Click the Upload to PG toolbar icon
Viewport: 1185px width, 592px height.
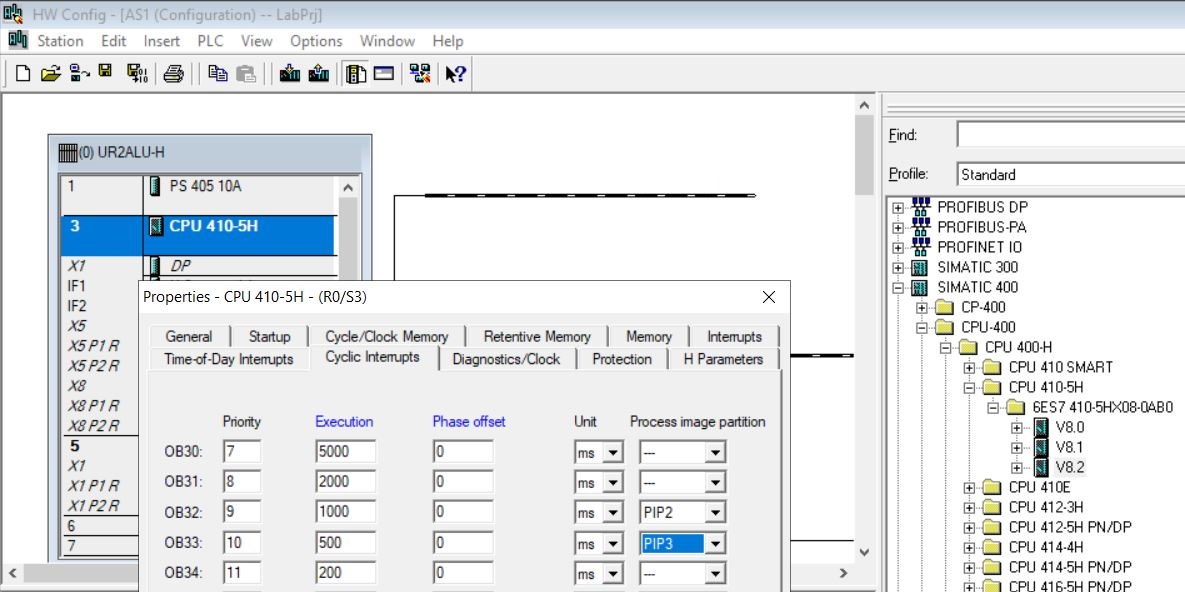(x=319, y=73)
